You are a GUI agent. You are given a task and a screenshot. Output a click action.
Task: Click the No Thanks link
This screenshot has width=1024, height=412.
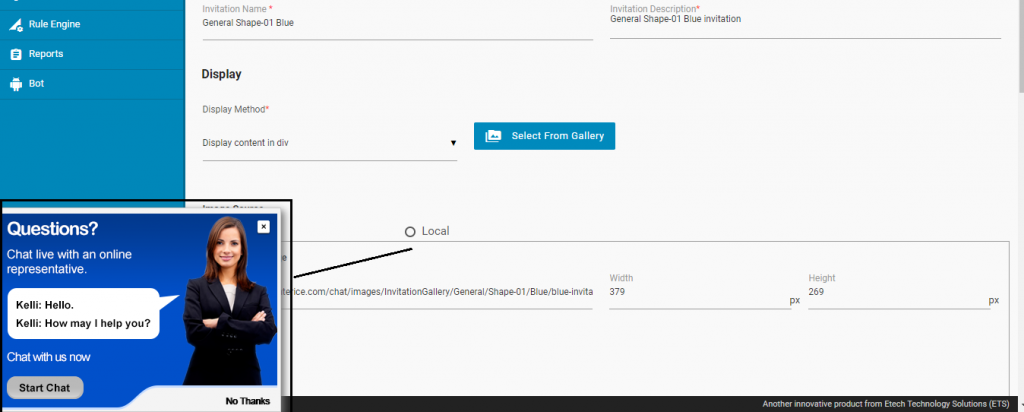247,401
